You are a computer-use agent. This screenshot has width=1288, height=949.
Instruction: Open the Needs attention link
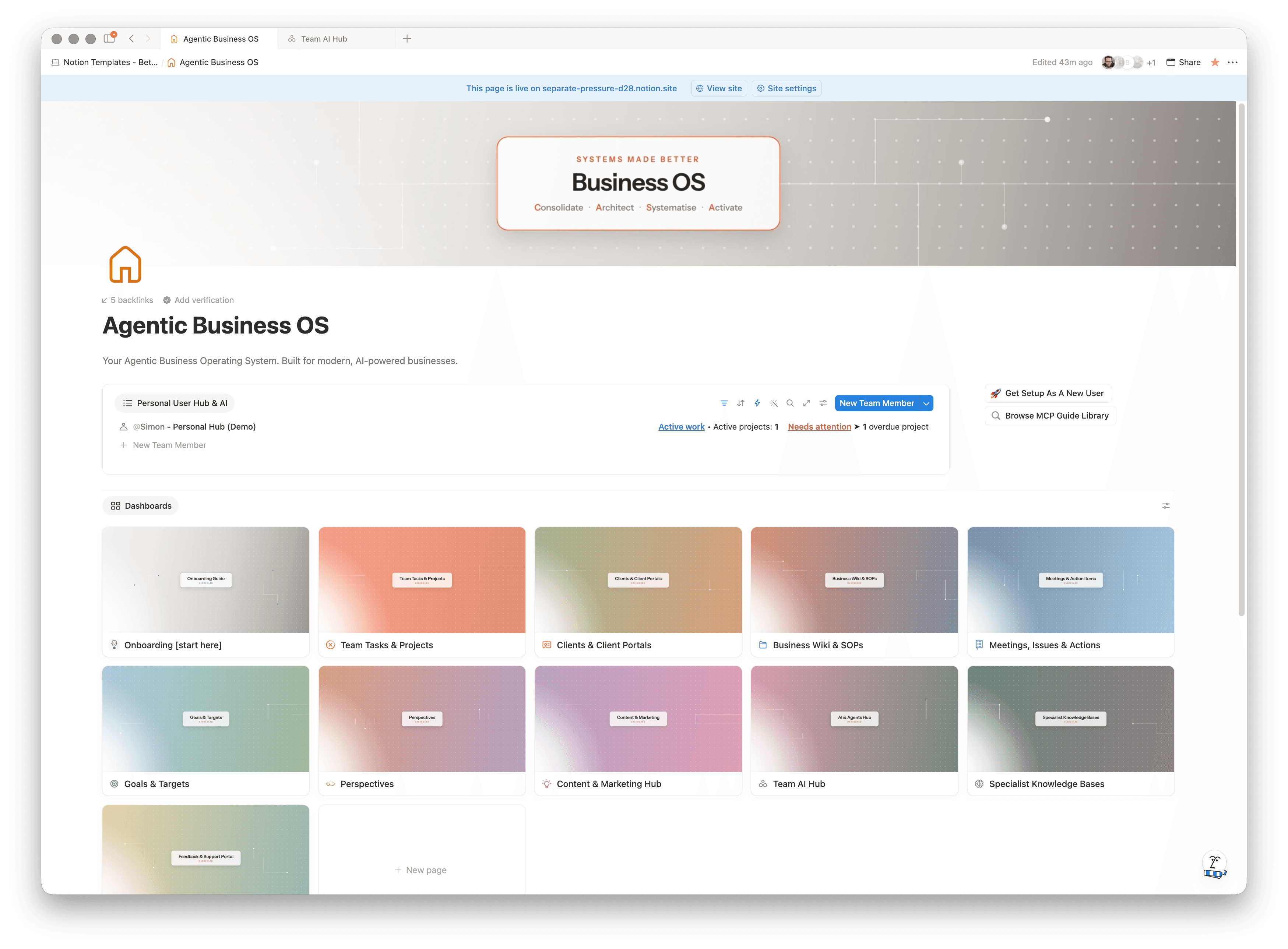click(819, 427)
